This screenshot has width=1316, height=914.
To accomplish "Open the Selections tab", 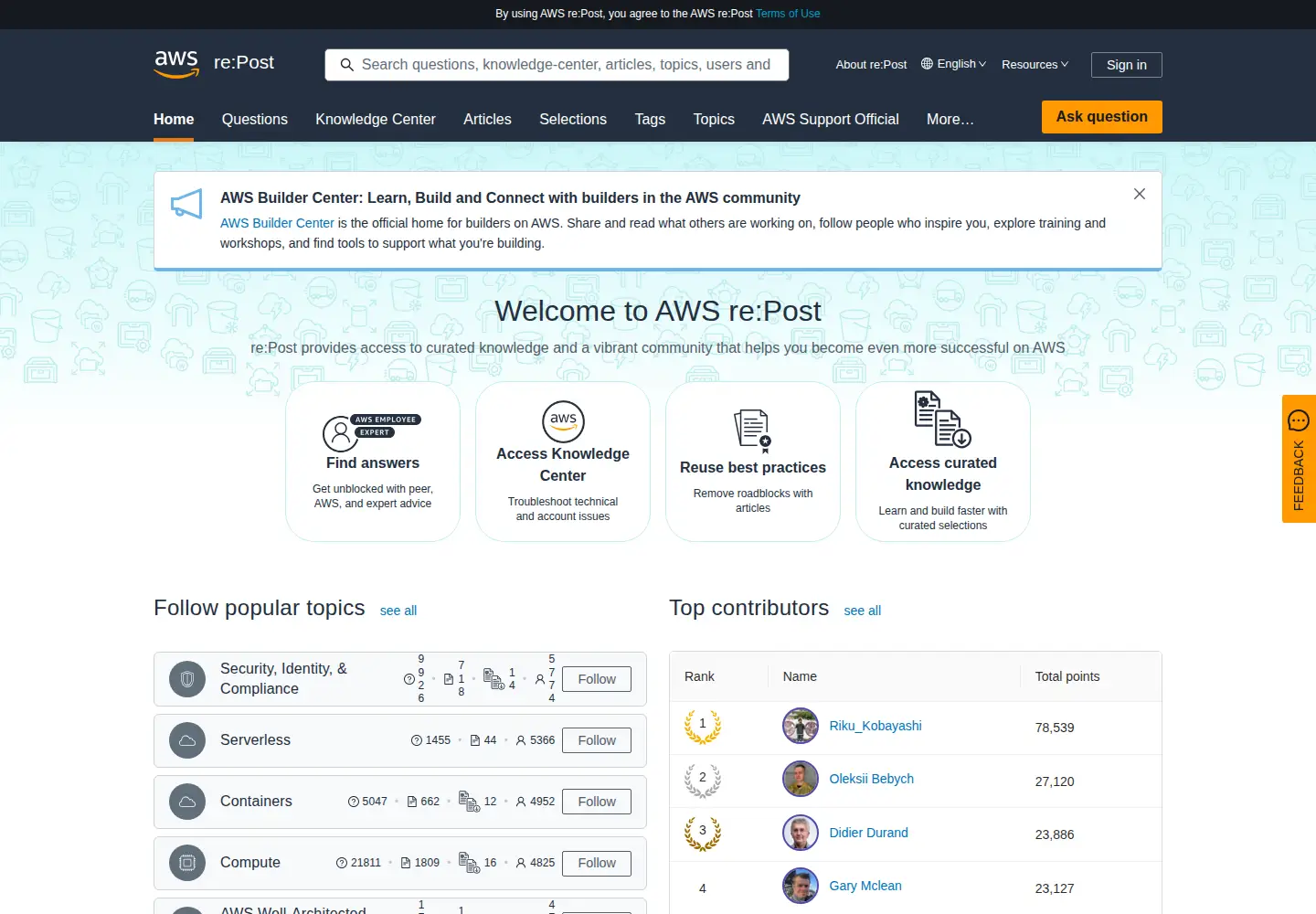I will pyautogui.click(x=573, y=119).
